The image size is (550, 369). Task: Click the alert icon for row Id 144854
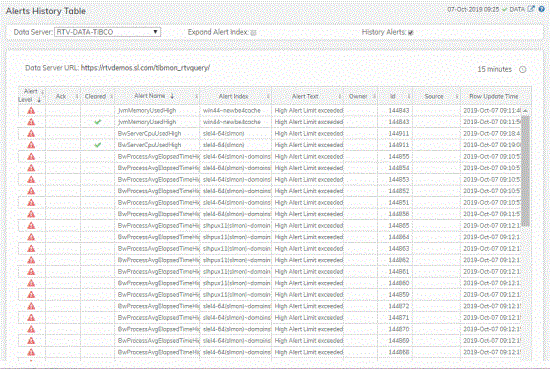(31, 168)
